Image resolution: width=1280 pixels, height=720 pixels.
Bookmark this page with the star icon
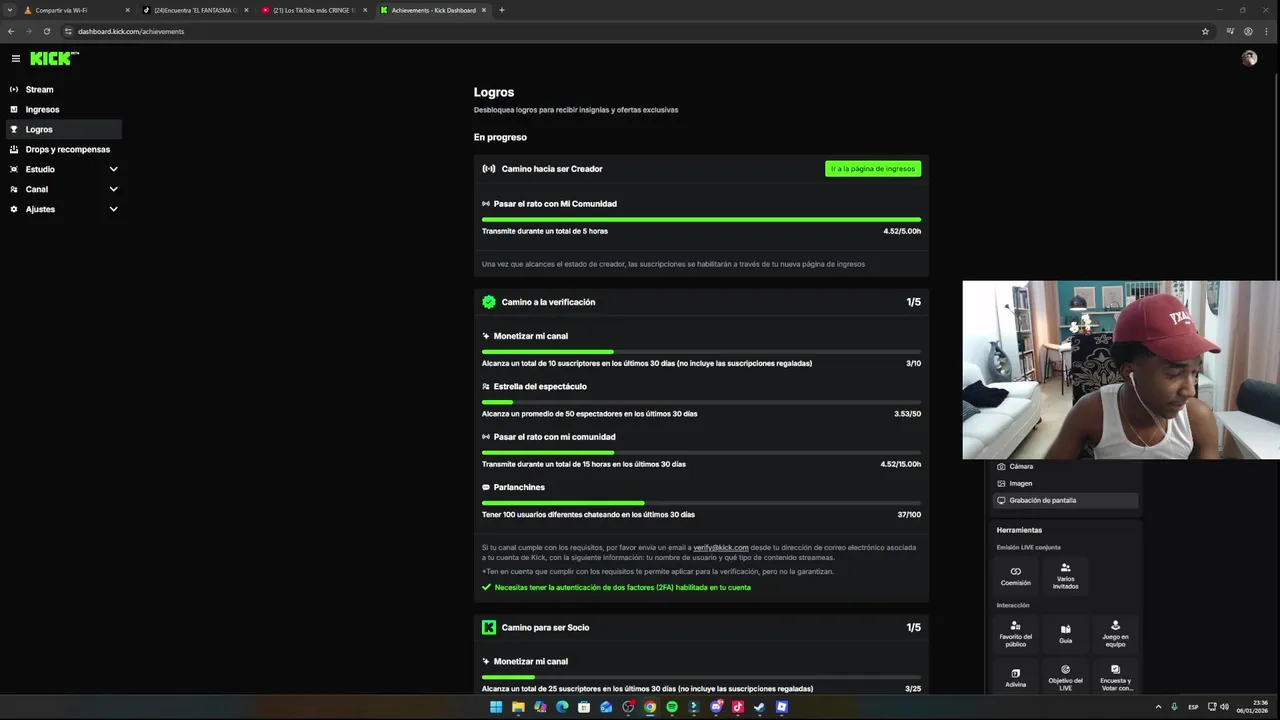pos(1205,31)
